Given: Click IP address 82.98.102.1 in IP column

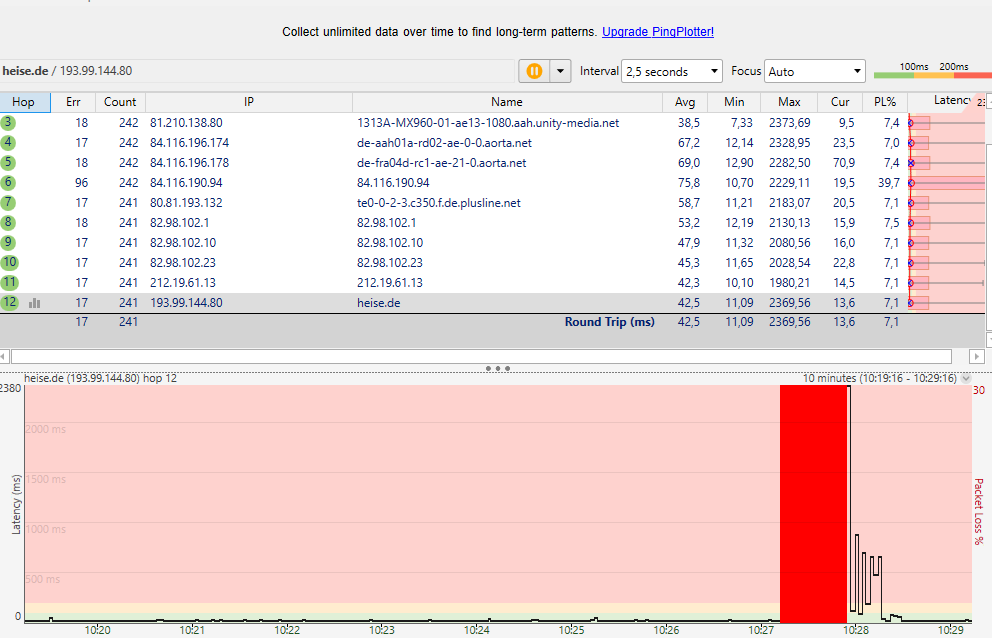Looking at the screenshot, I should click(180, 223).
